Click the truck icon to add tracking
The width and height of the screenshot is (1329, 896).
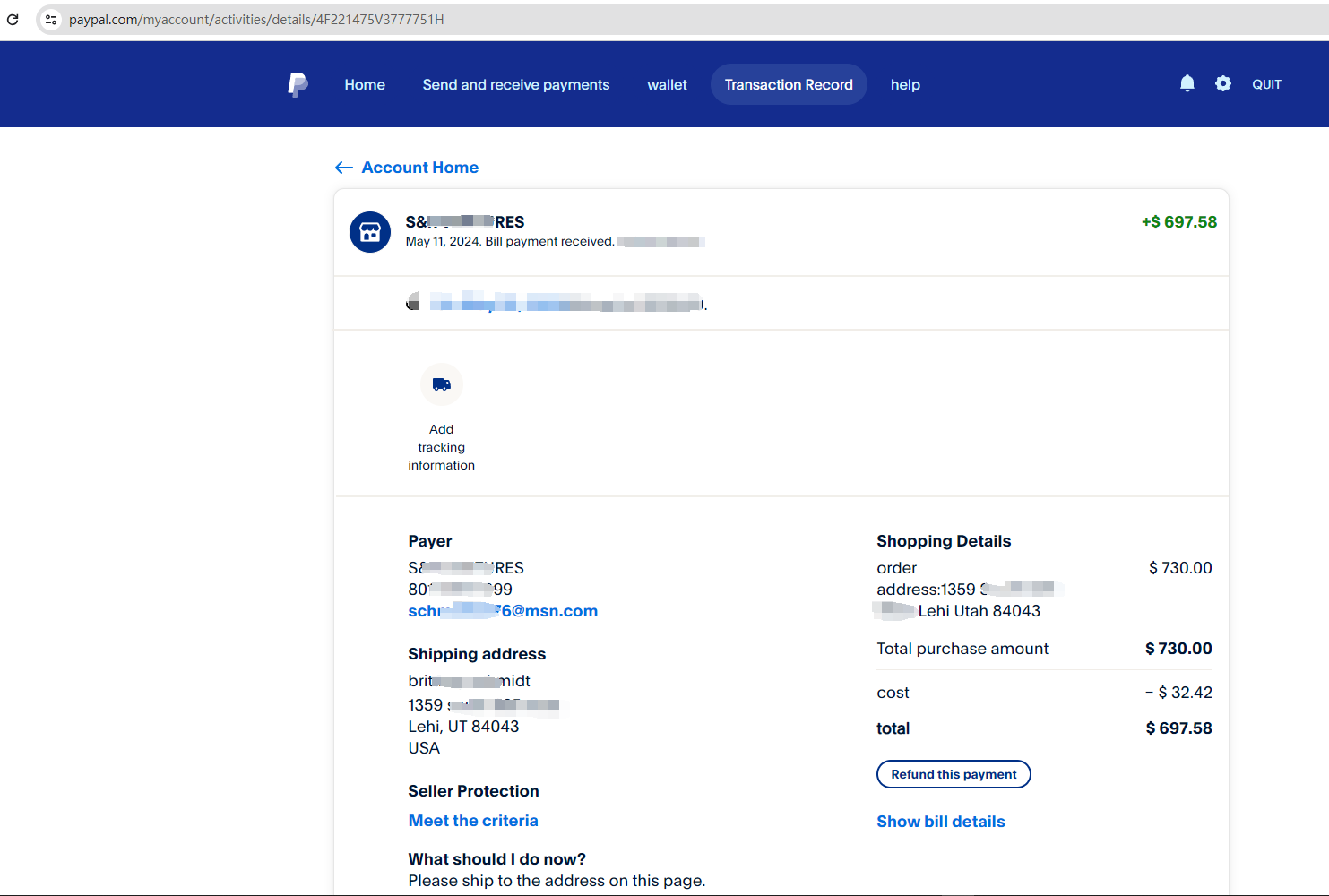(x=441, y=384)
